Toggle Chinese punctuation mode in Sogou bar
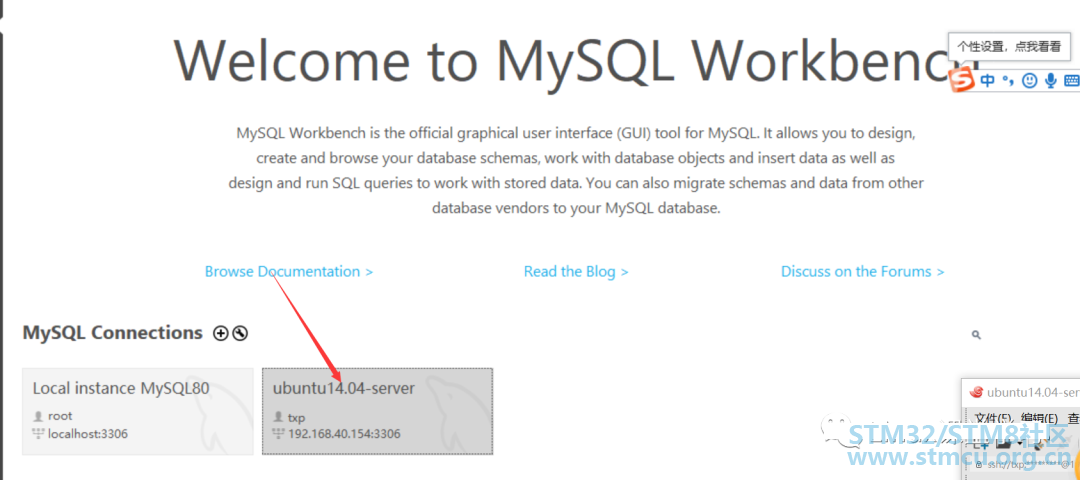 1008,81
